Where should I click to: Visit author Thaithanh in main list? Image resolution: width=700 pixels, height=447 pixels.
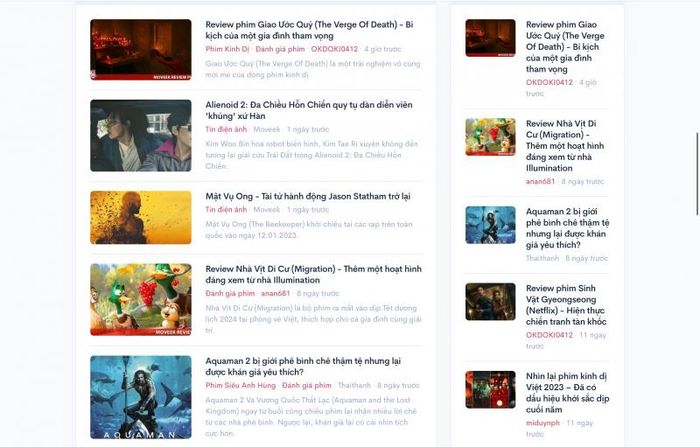pos(354,385)
